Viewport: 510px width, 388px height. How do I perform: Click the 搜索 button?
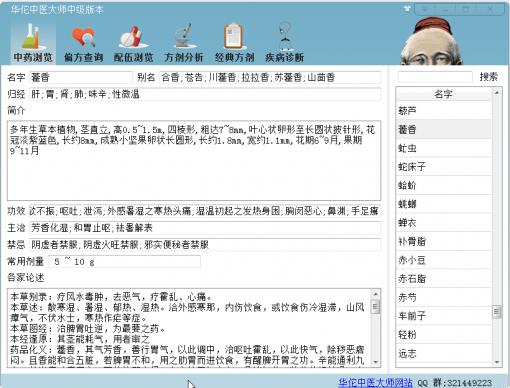(x=488, y=77)
